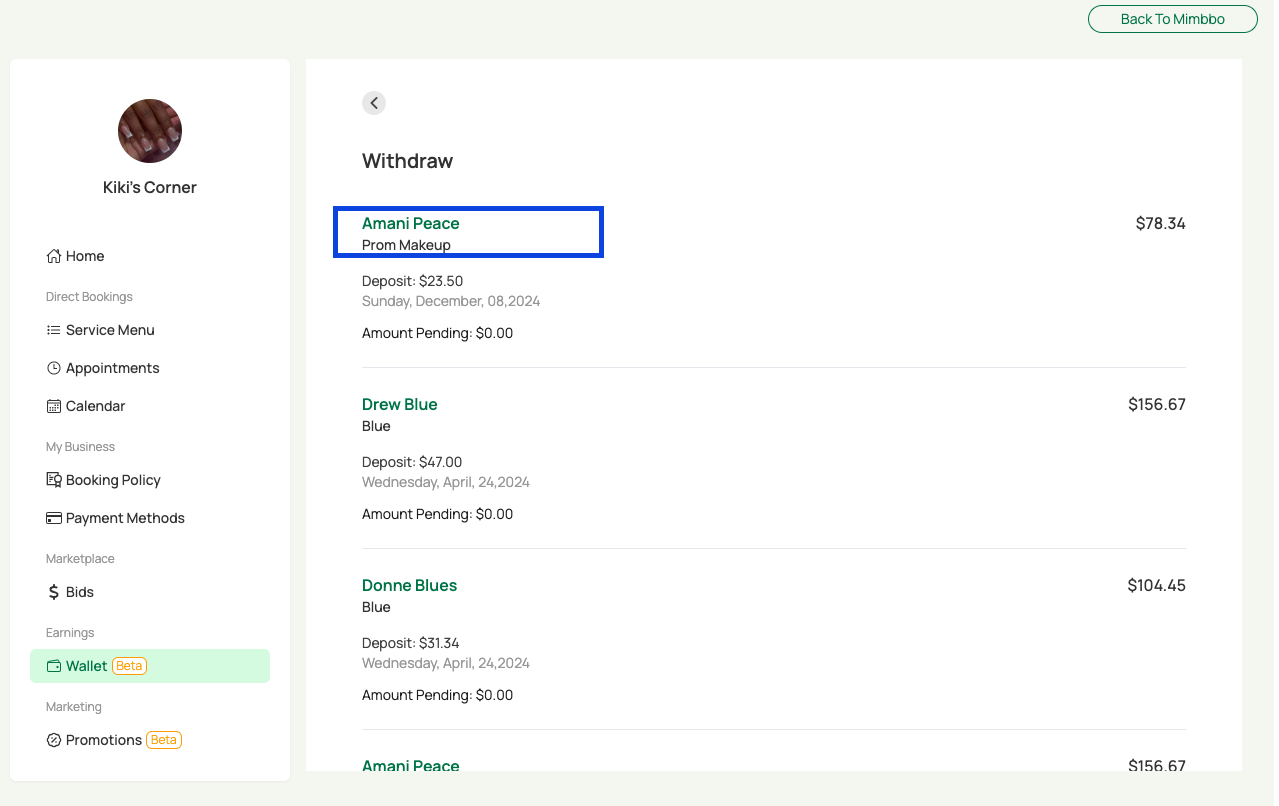Select Wallet in Earnings section
The image size is (1279, 806).
(150, 666)
